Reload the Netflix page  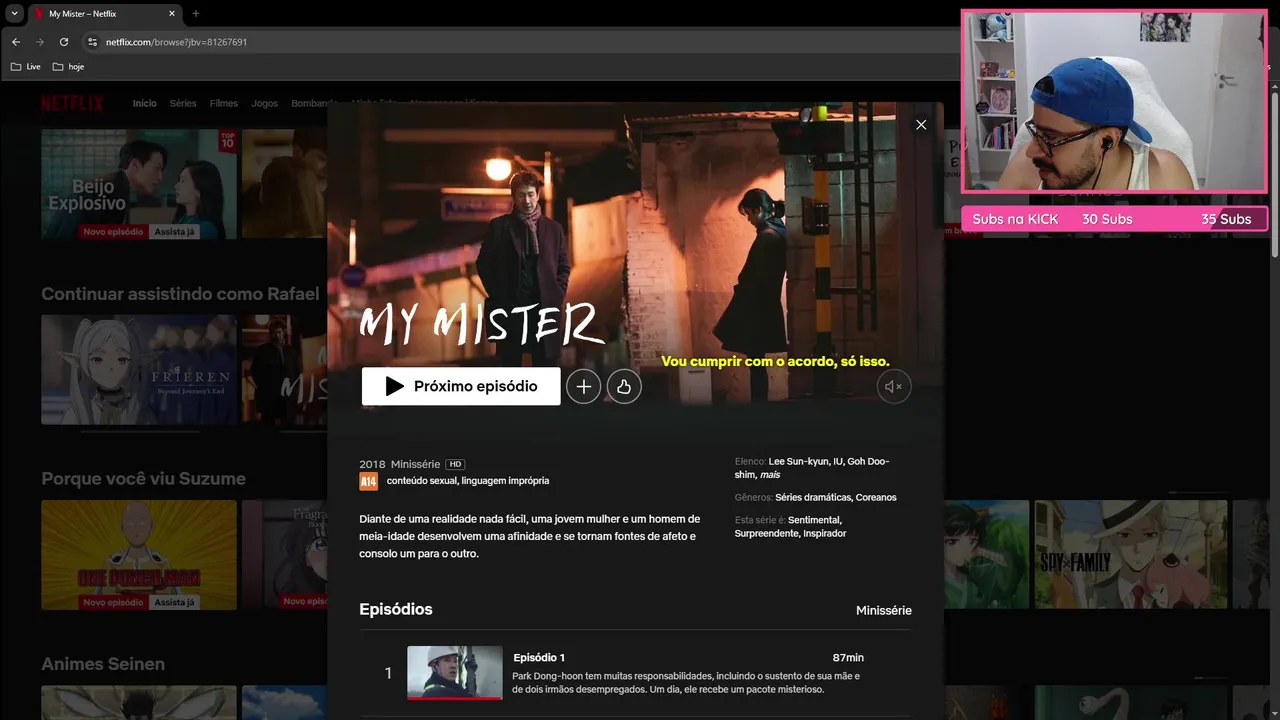pos(64,42)
